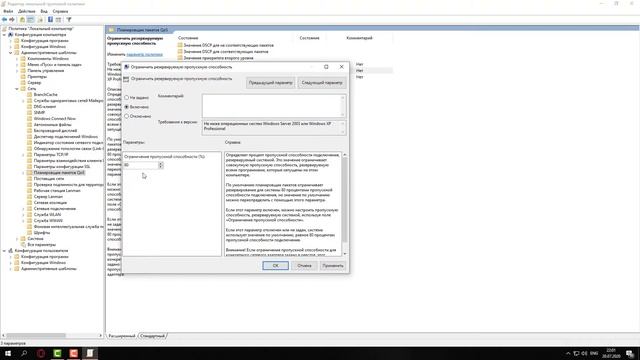
Task: Click the taskbar clock and date
Action: [611, 353]
